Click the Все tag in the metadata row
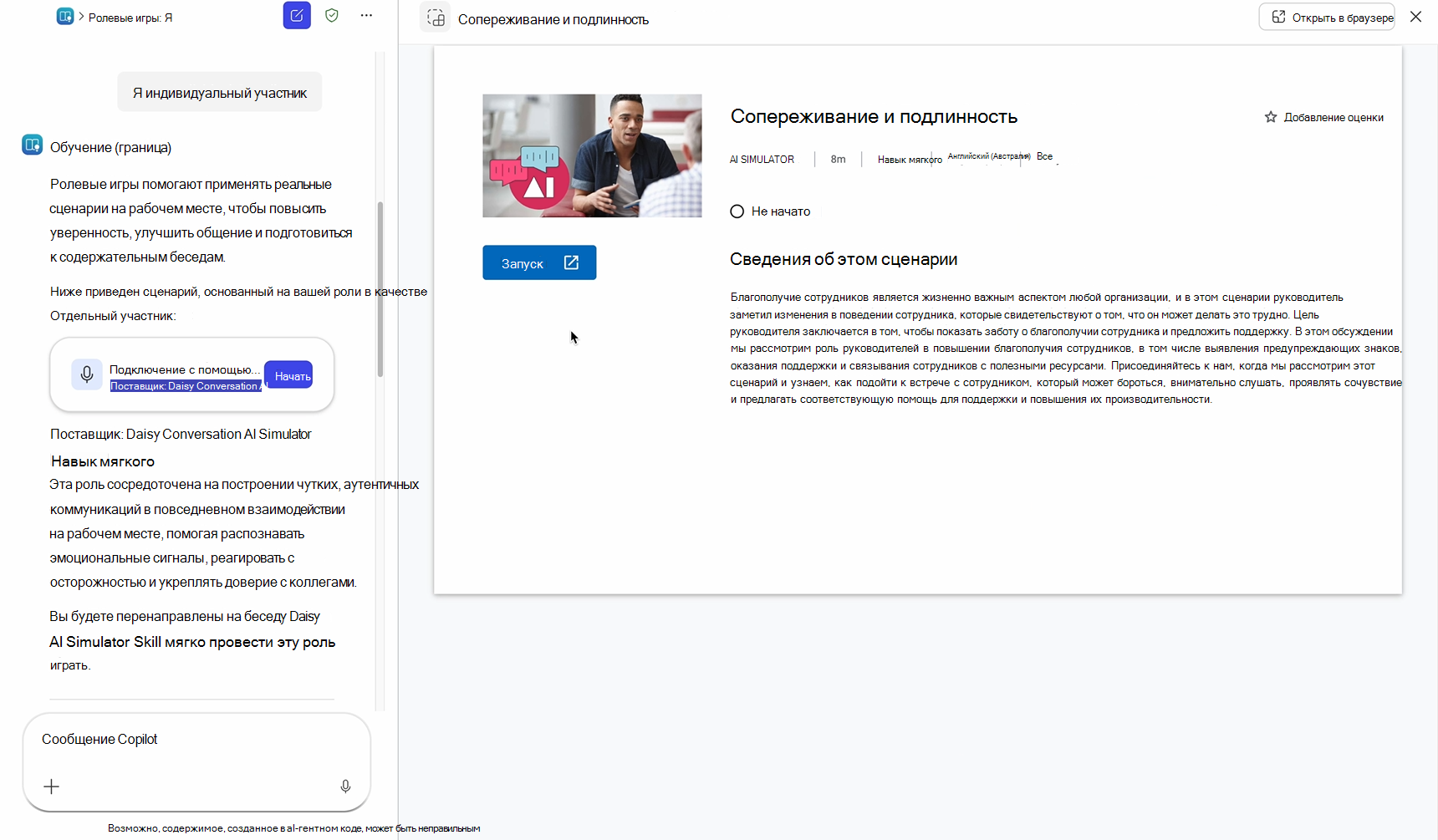 [x=1045, y=156]
